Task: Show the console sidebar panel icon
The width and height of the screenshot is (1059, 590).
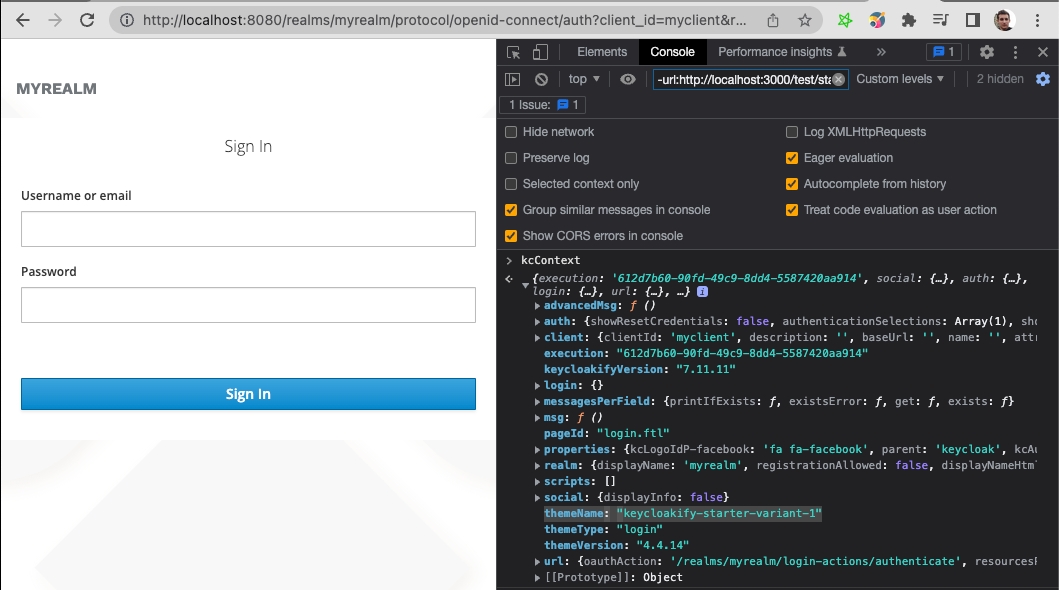Action: tap(513, 79)
